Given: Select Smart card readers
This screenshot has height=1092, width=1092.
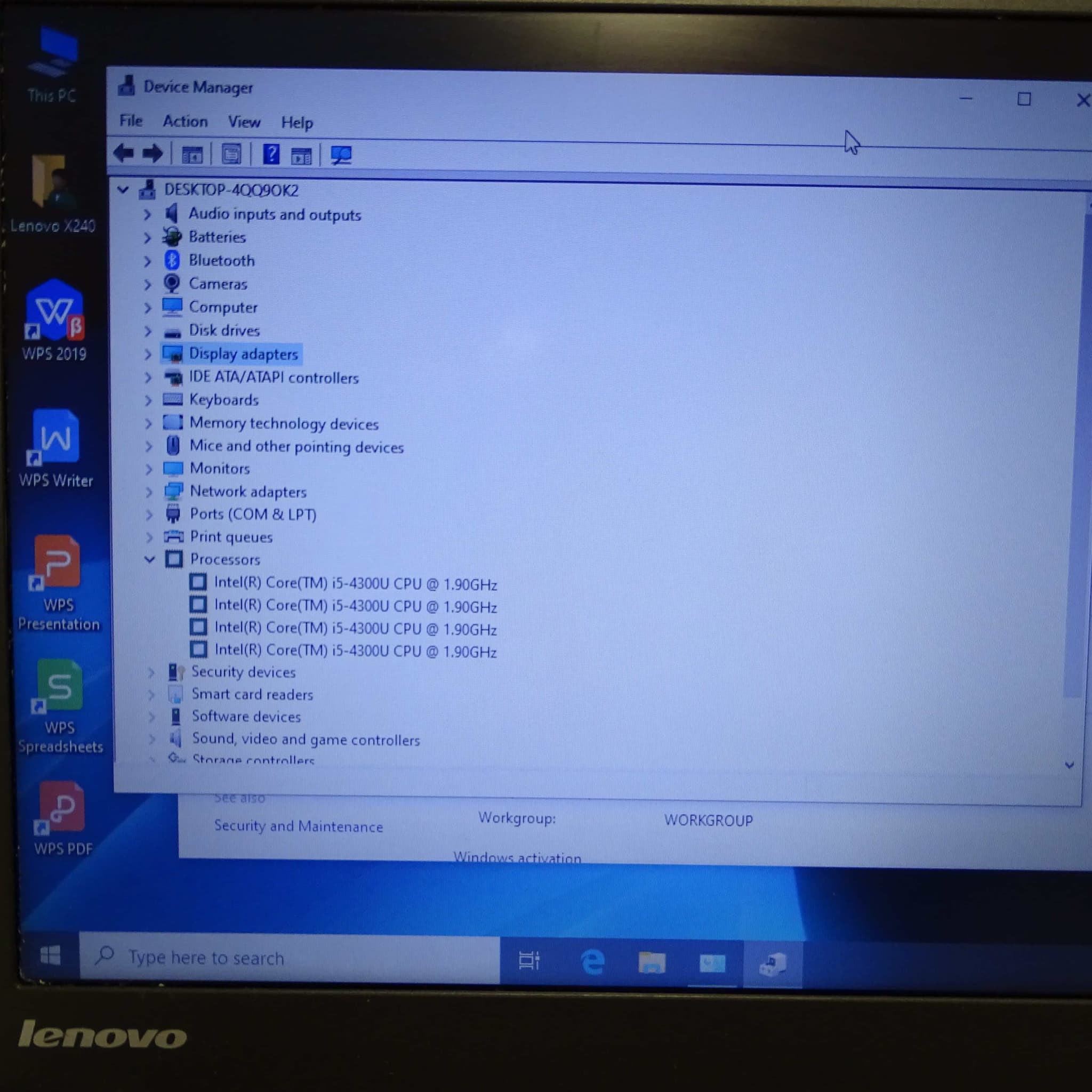Looking at the screenshot, I should pos(252,694).
